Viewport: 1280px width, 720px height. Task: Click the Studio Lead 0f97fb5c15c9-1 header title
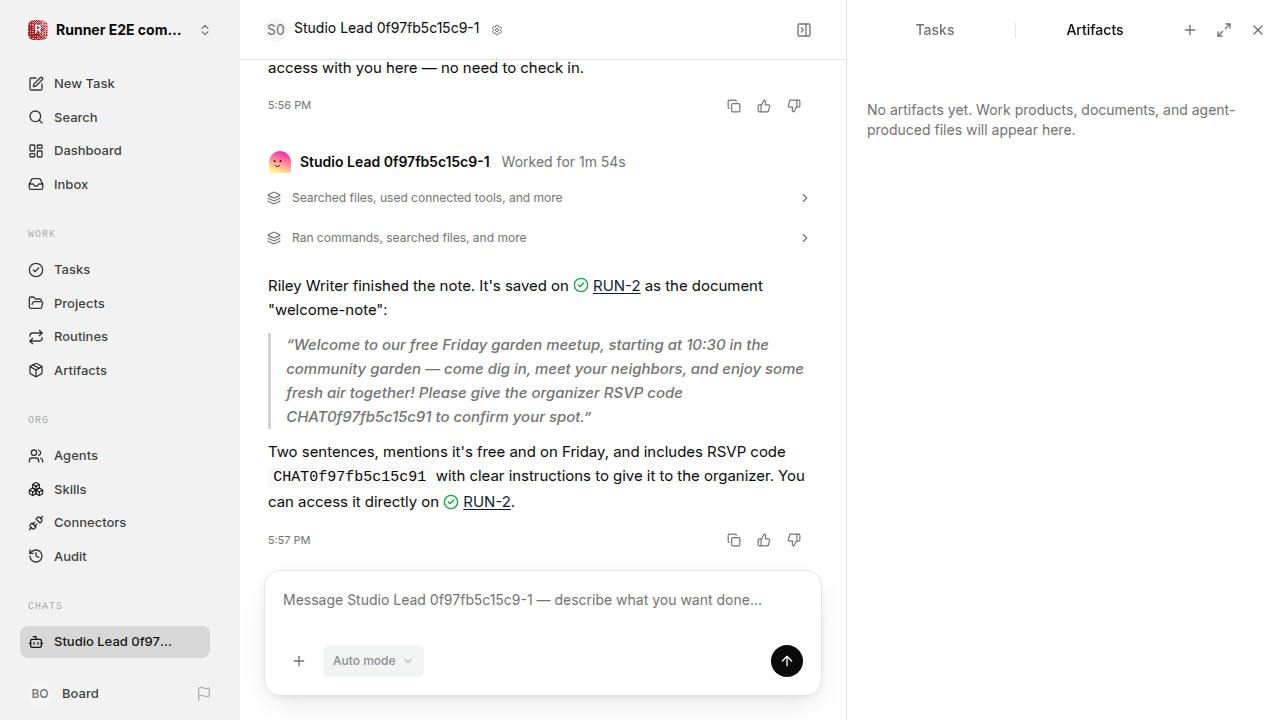coord(387,28)
